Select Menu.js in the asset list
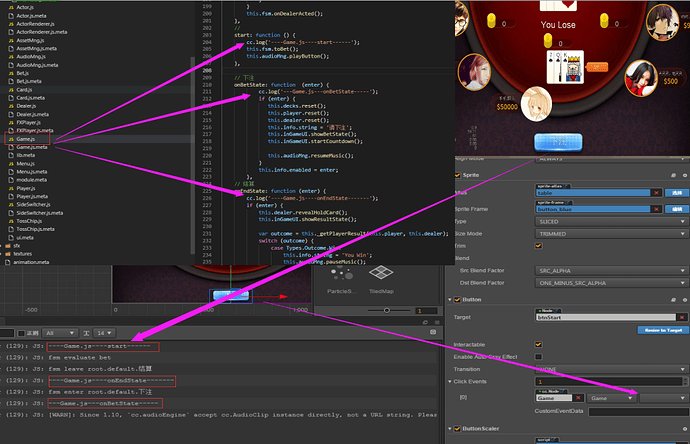 (x=25, y=164)
